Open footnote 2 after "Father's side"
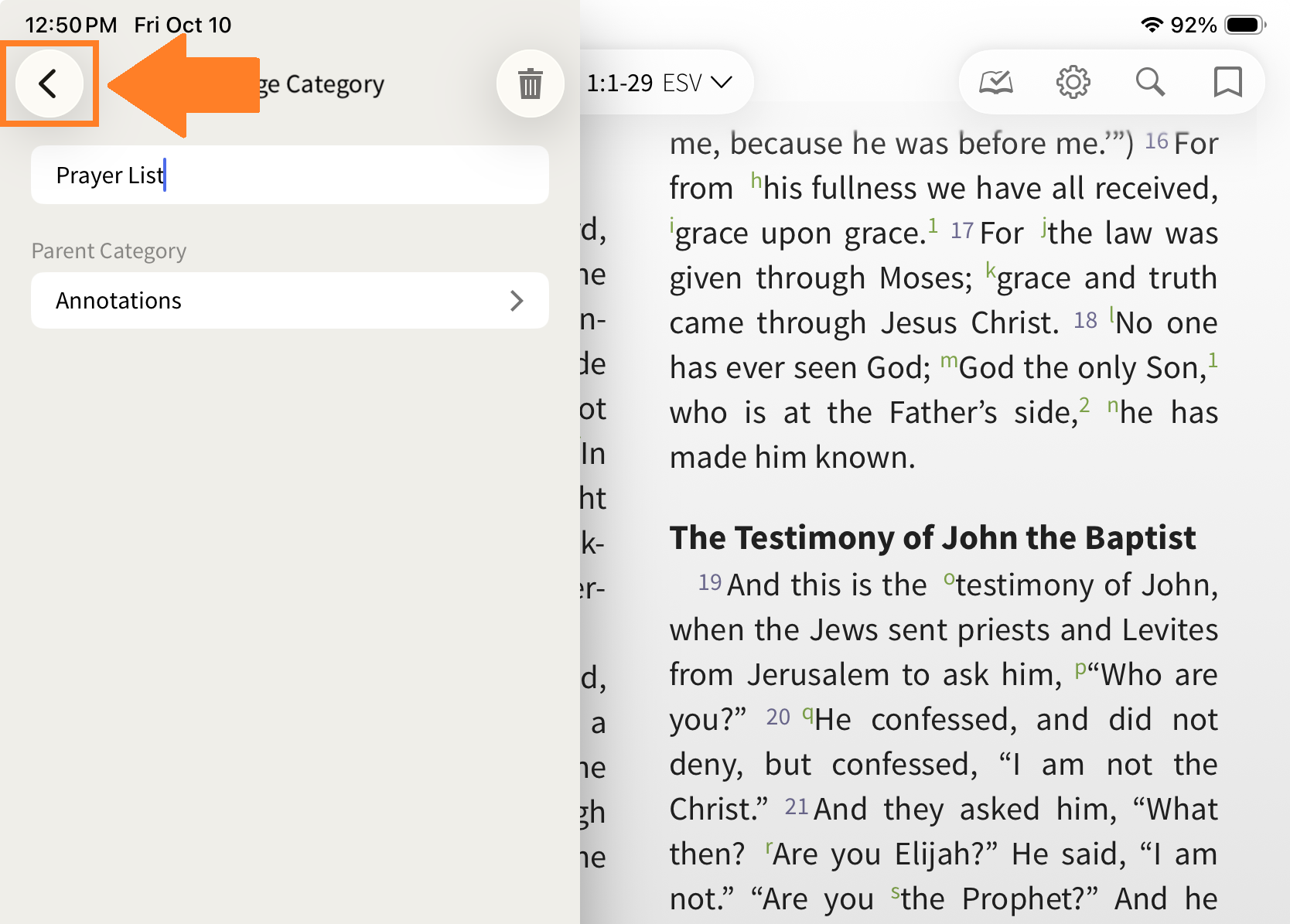 coord(1084,405)
